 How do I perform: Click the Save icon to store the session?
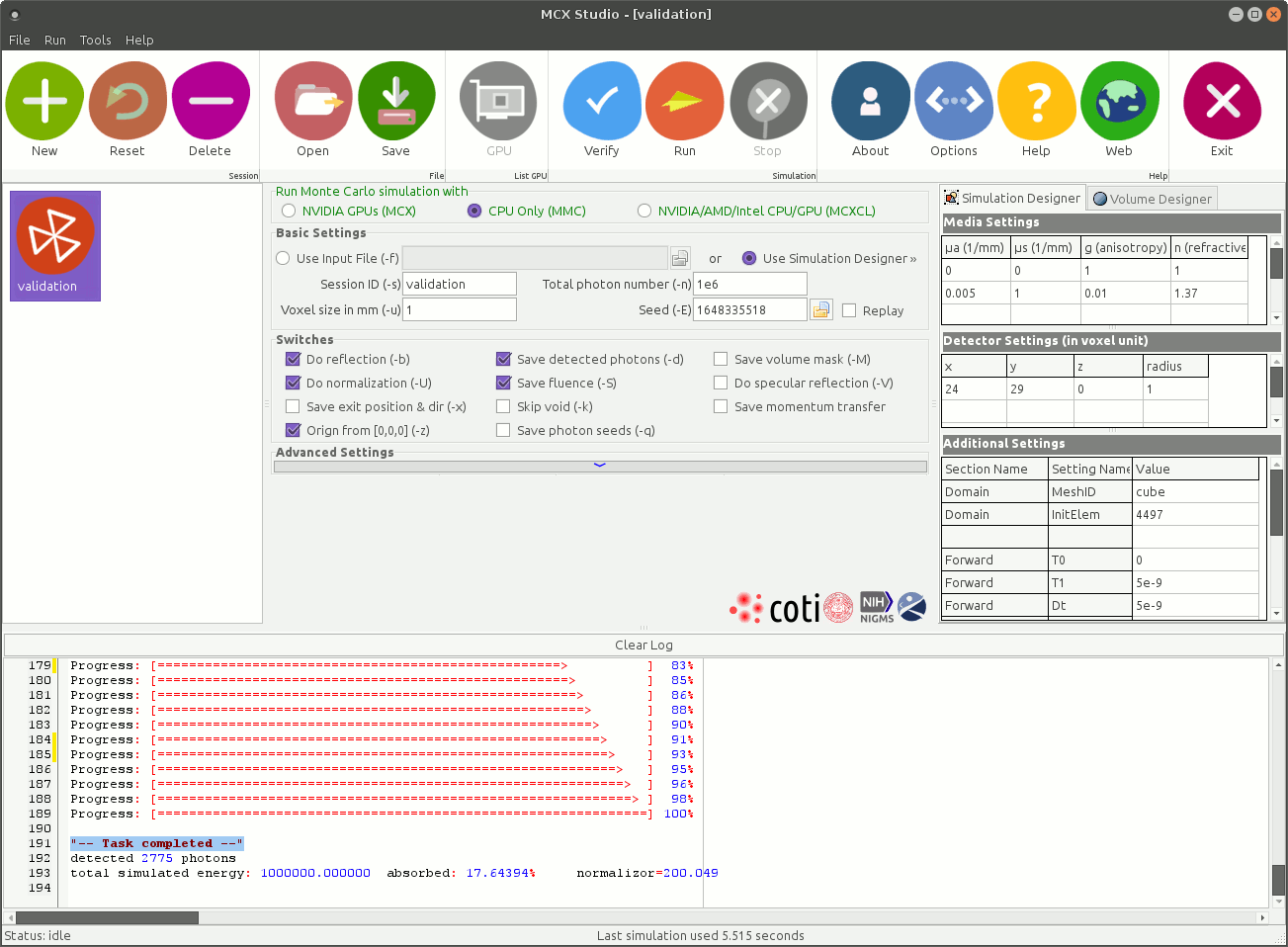coord(395,100)
